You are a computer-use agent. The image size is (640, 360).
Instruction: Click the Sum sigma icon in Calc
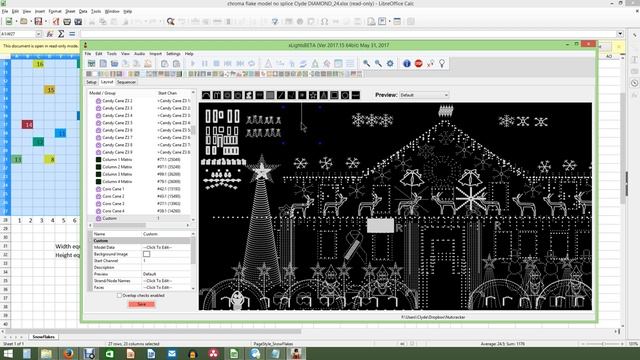coord(61,34)
